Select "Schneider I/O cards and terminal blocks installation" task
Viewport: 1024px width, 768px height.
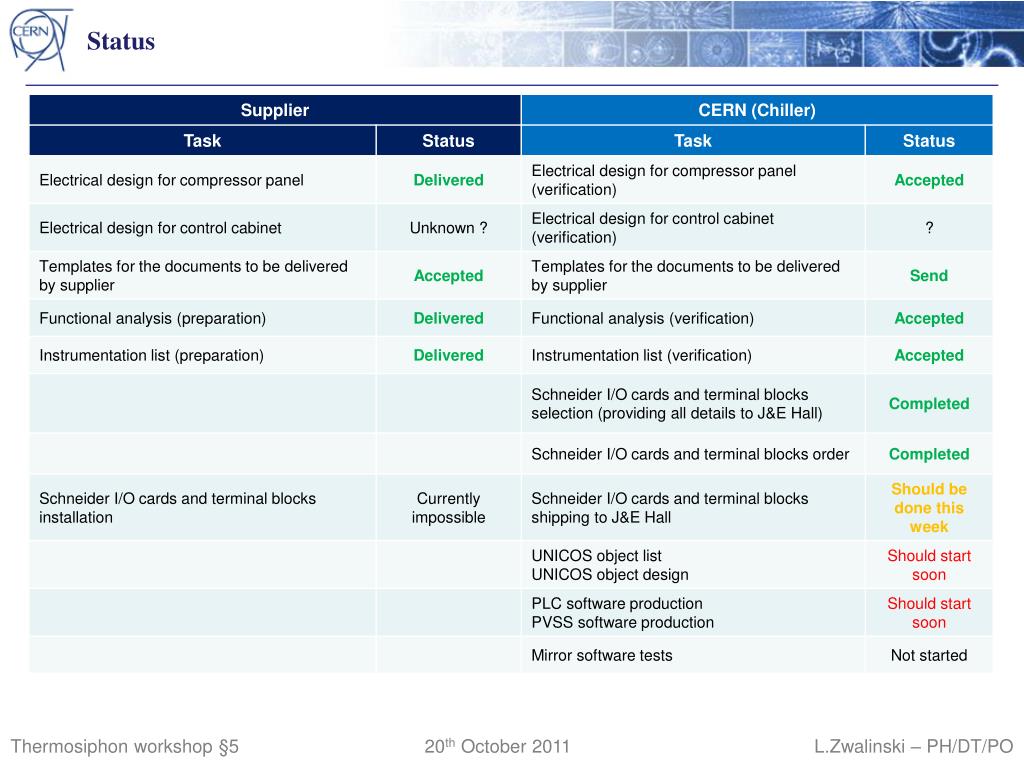[x=178, y=507]
